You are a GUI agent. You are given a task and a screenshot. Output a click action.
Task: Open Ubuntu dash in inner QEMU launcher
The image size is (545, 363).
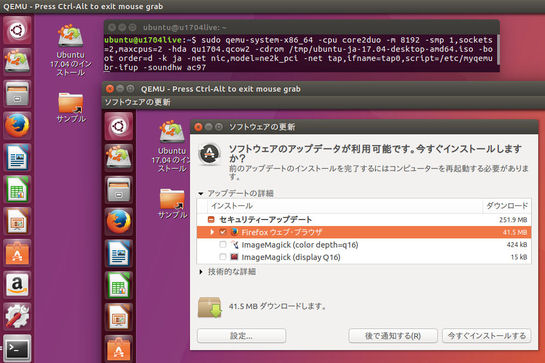(119, 126)
